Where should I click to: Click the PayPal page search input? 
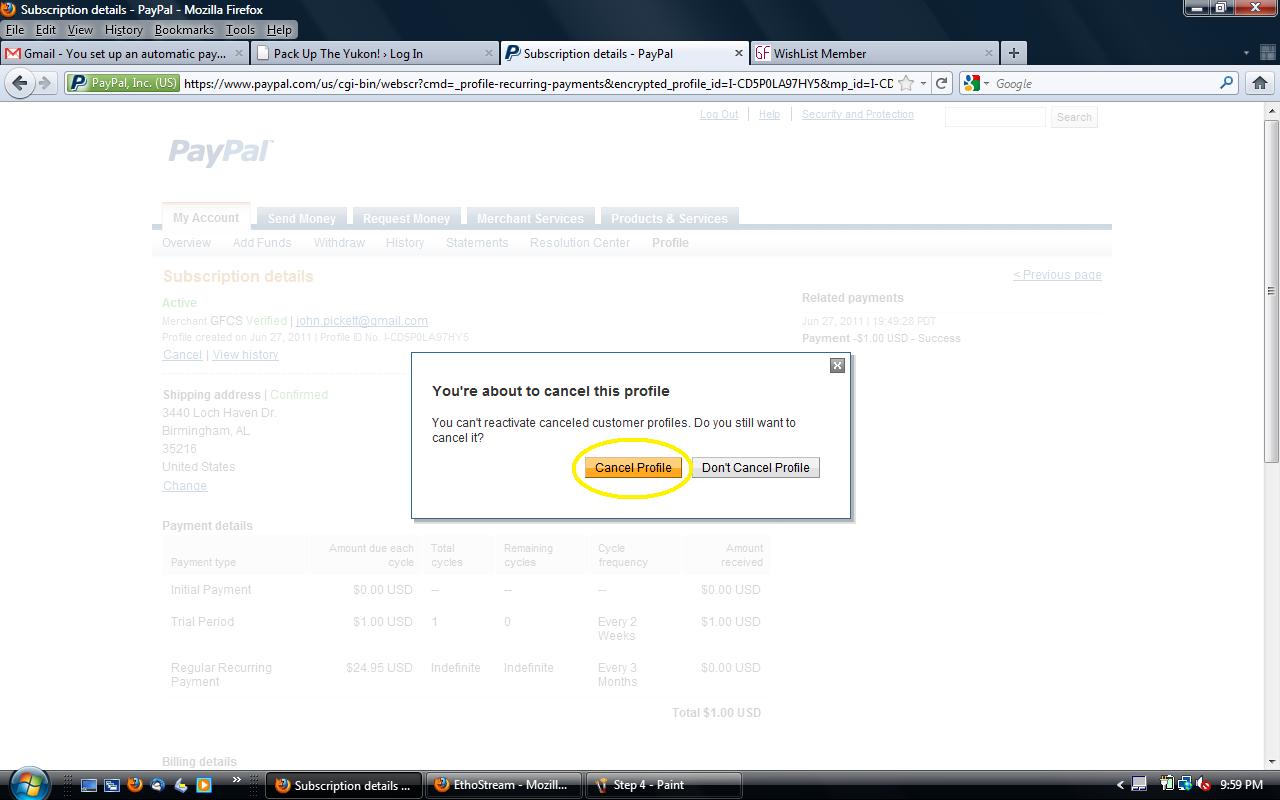tap(995, 117)
